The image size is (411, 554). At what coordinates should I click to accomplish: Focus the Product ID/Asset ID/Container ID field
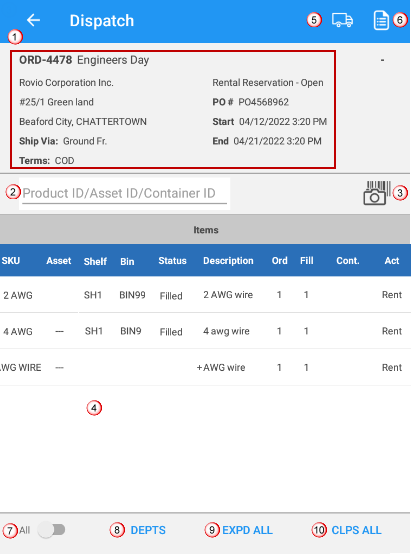(x=124, y=194)
